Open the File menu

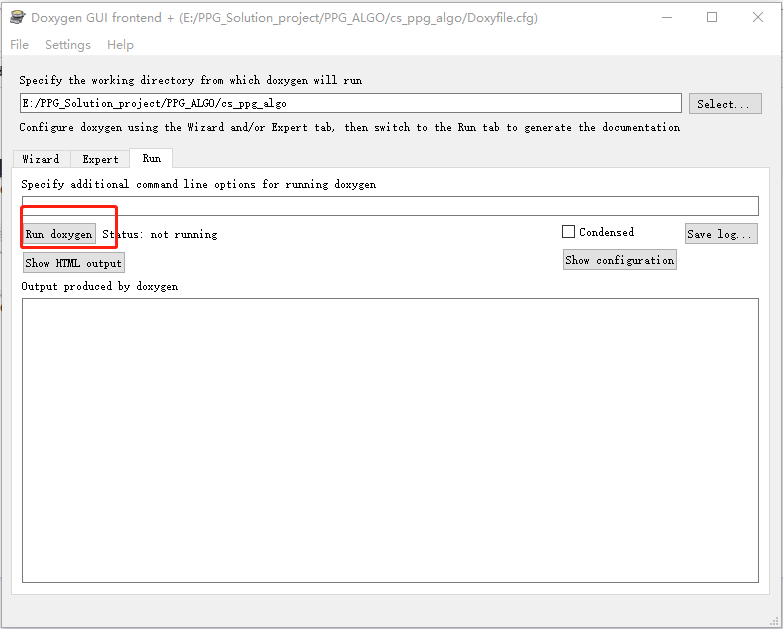tap(19, 45)
